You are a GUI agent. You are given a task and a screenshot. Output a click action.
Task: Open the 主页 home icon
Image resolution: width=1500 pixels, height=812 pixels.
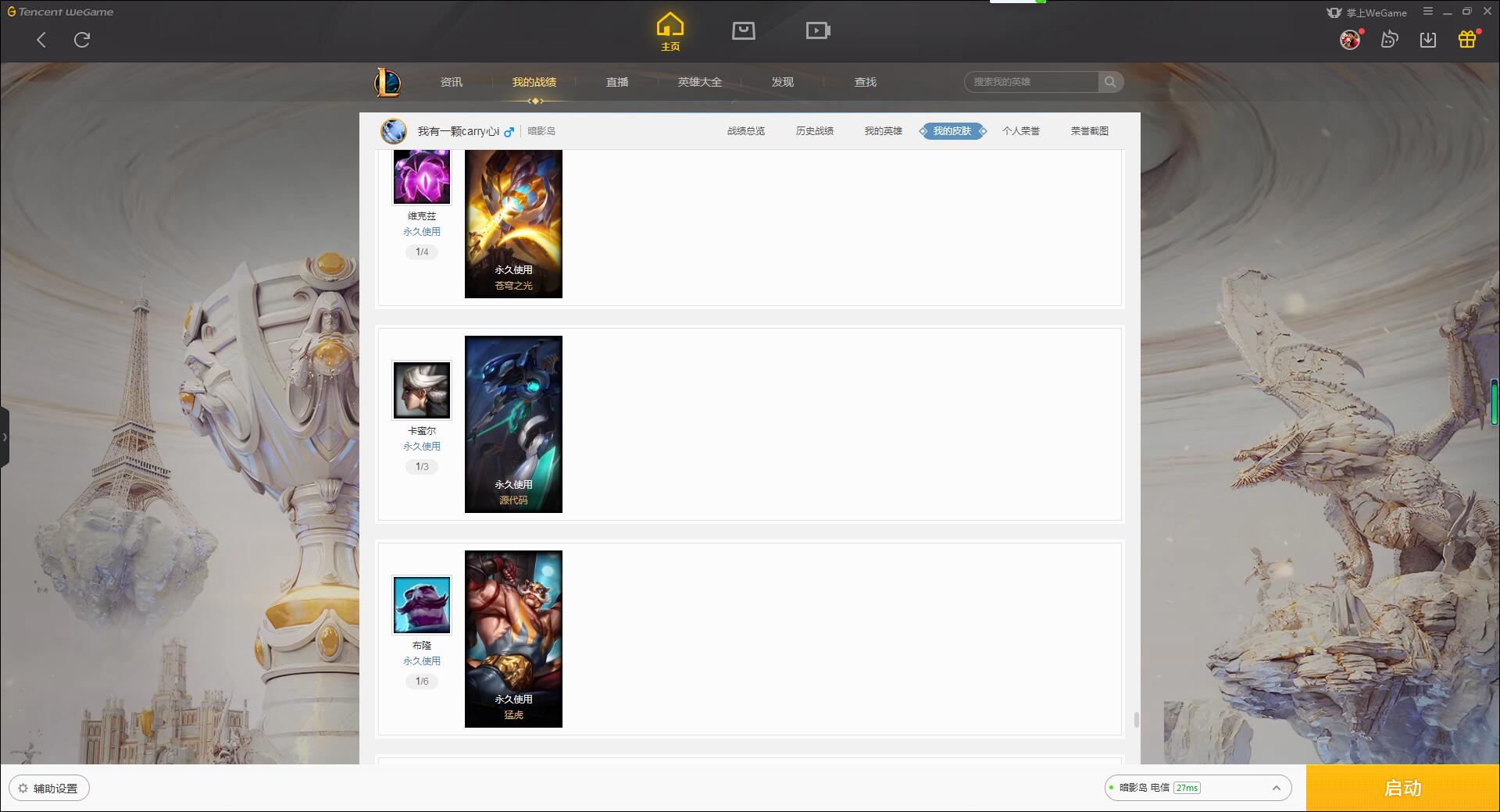pos(670,32)
